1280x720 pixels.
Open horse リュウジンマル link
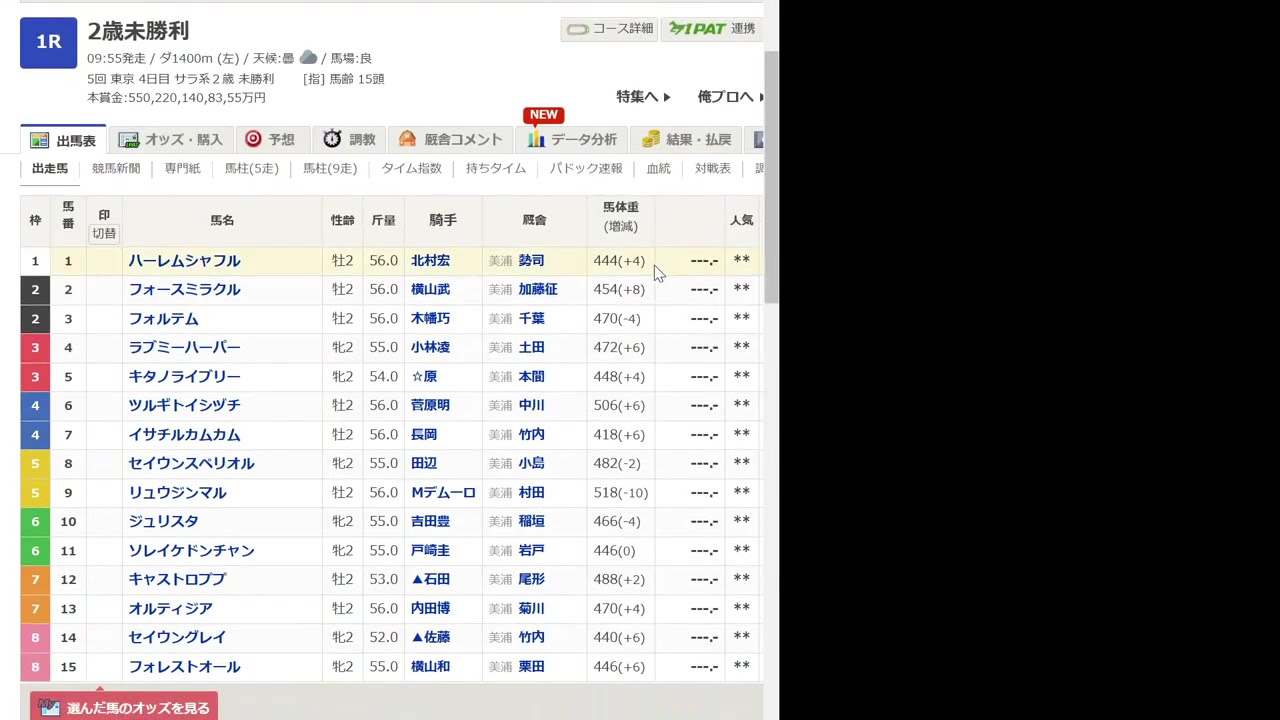177,492
